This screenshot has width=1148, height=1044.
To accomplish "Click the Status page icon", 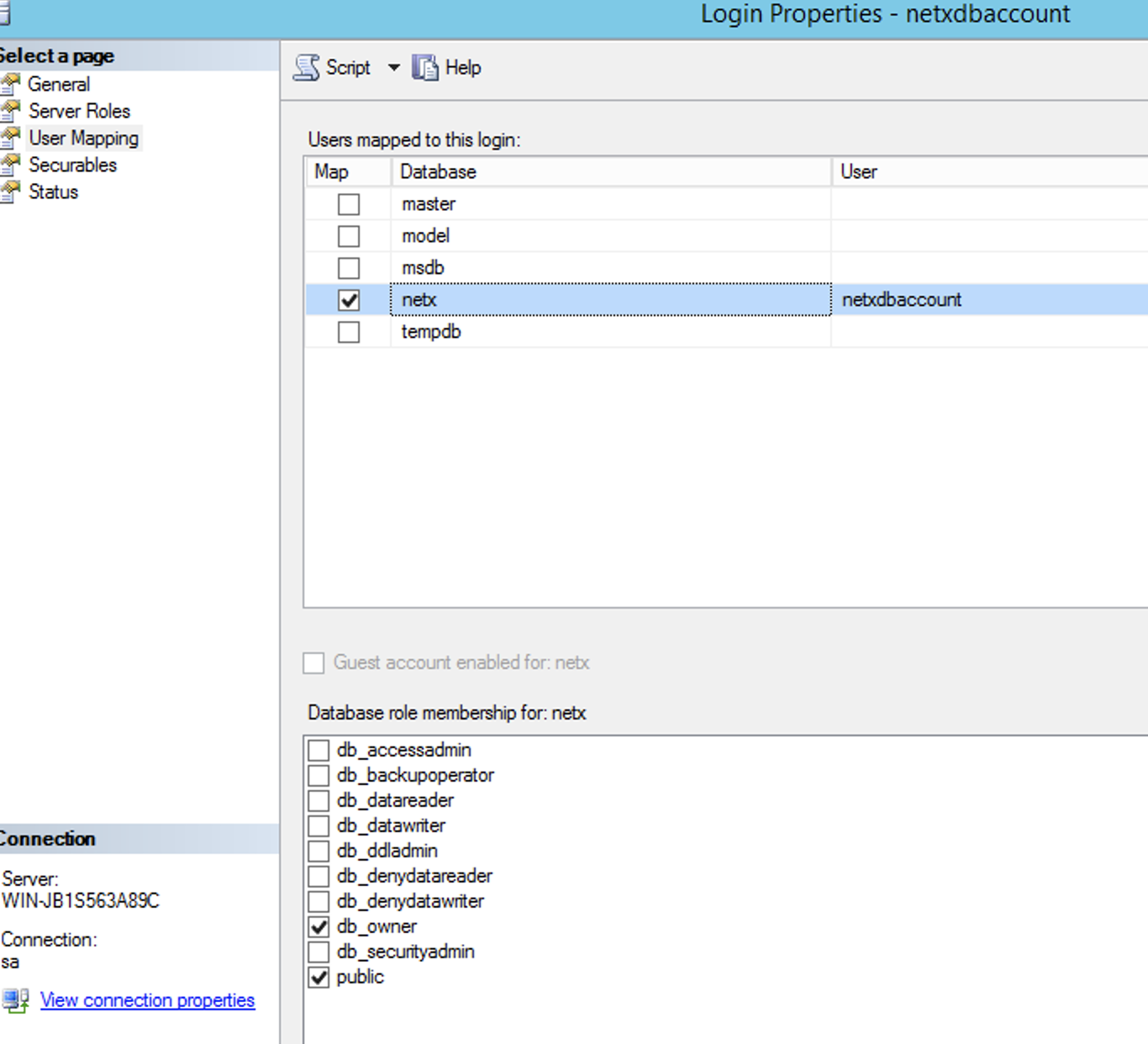I will point(10,192).
